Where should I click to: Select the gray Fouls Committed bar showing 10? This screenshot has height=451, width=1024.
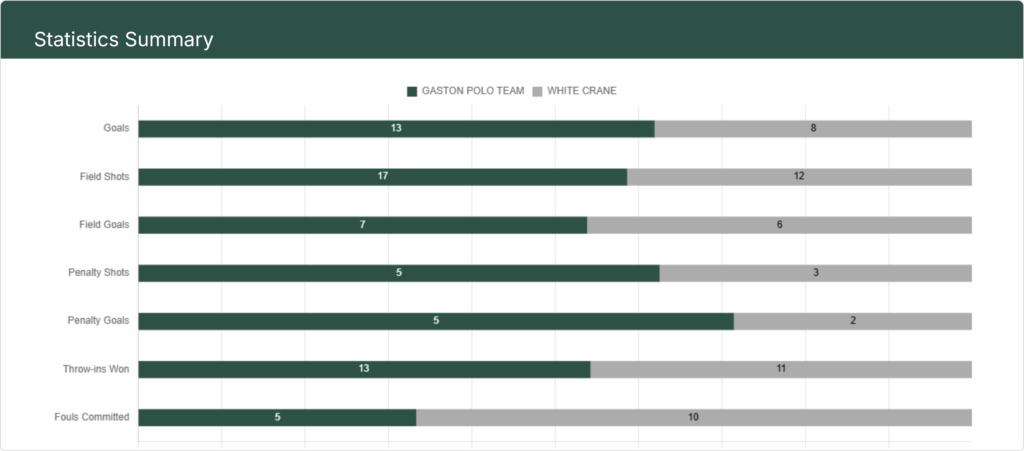coord(694,418)
